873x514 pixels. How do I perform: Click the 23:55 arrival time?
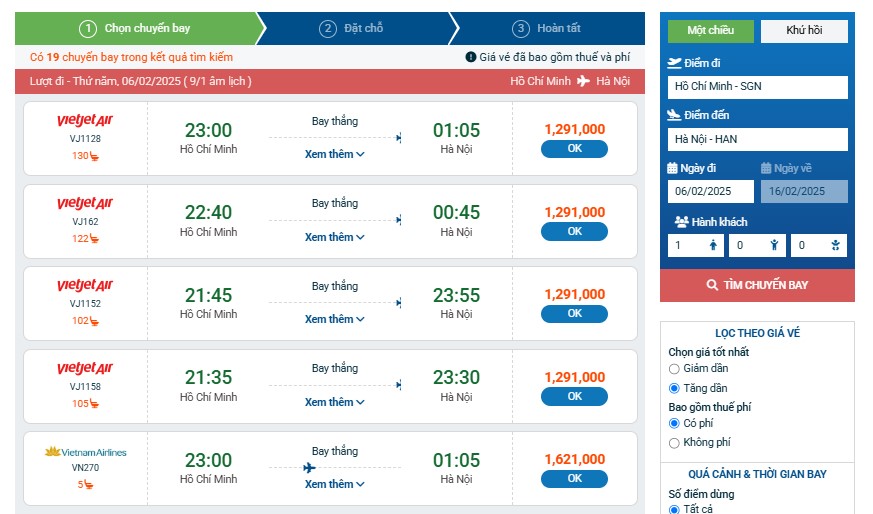(x=457, y=296)
